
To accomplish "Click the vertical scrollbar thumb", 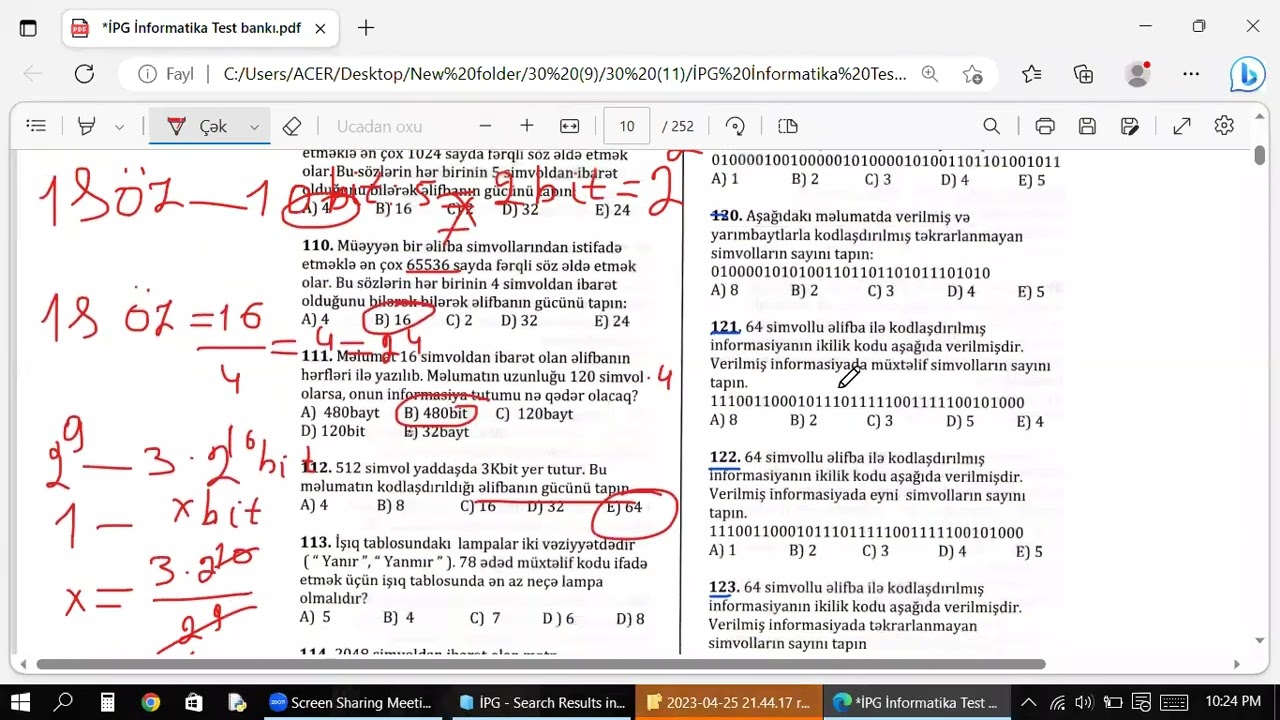I will pyautogui.click(x=1260, y=156).
